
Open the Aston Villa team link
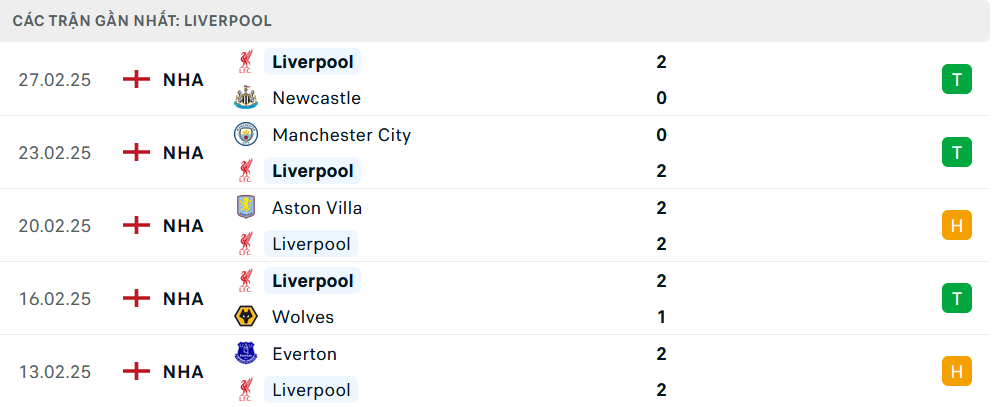click(317, 208)
